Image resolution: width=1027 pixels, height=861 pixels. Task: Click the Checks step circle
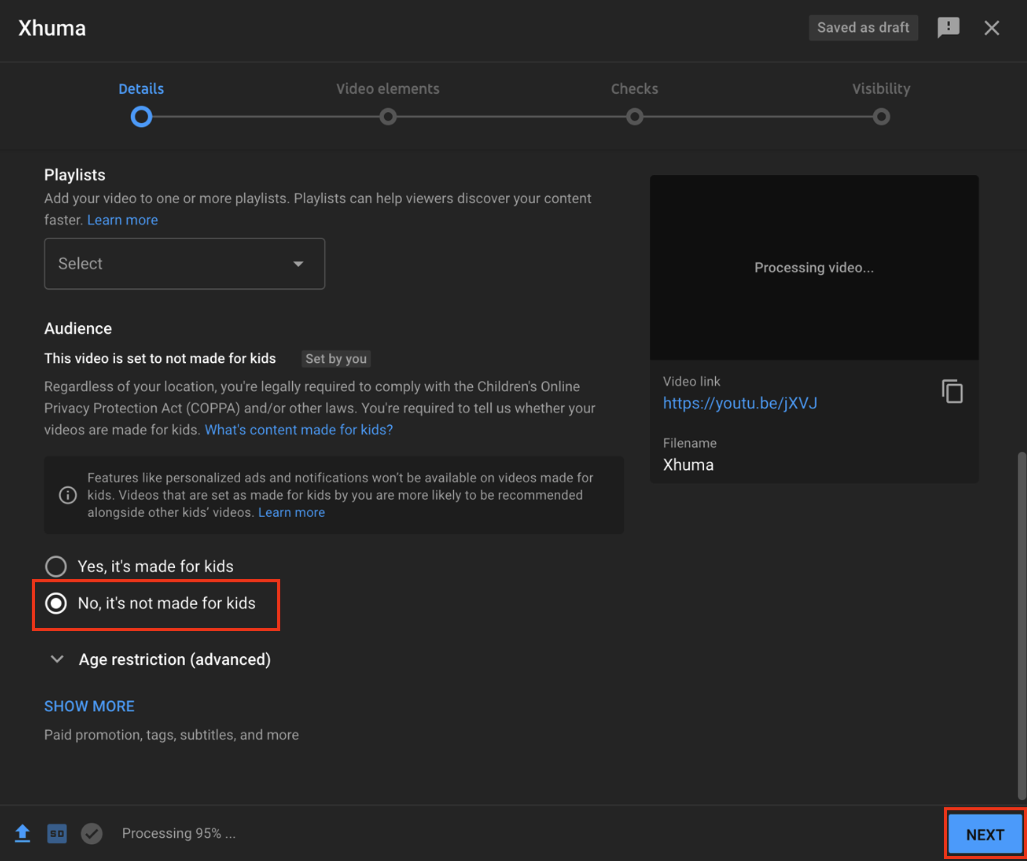[634, 117]
